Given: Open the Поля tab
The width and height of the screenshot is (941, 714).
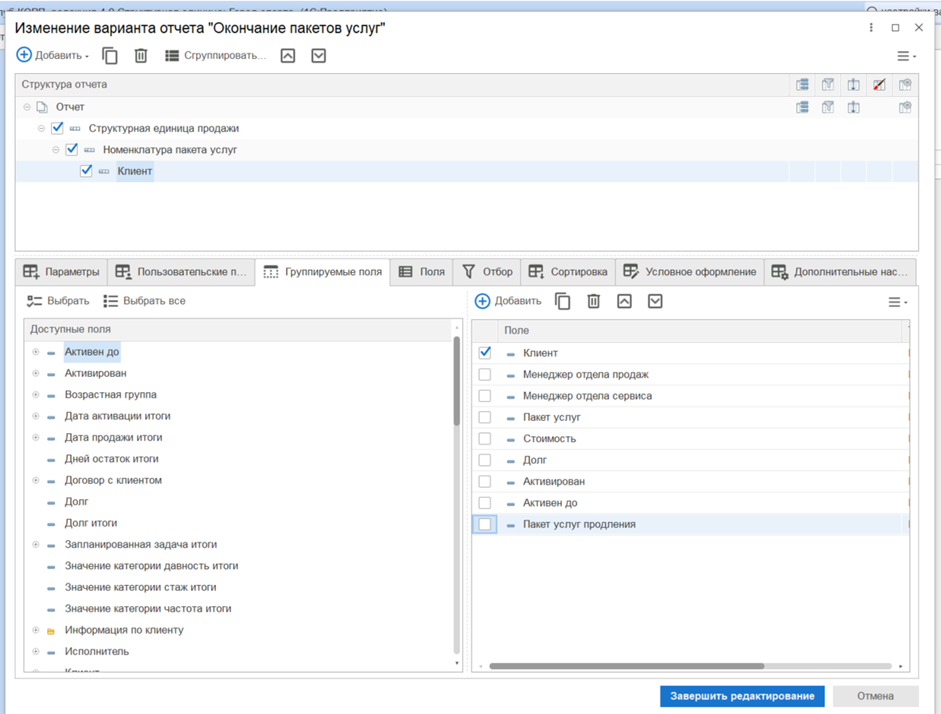Looking at the screenshot, I should [422, 272].
